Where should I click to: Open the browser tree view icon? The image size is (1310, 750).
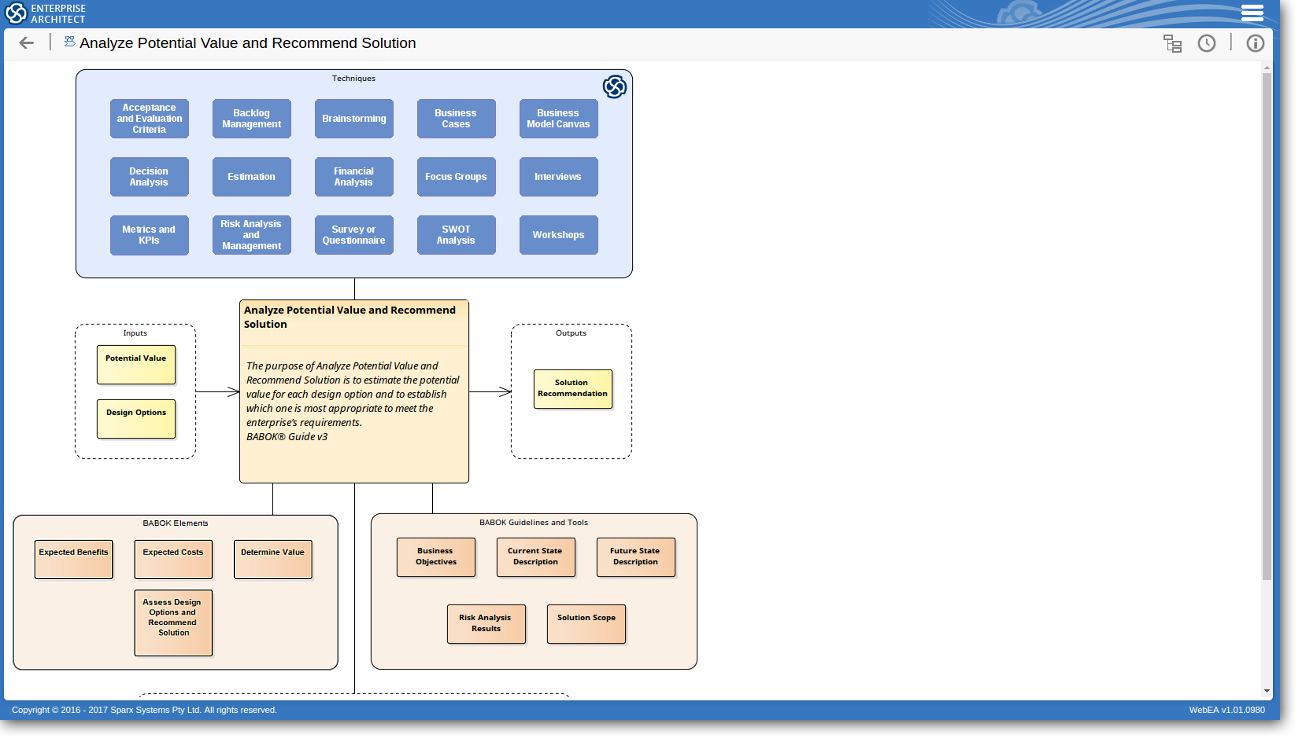[x=1172, y=43]
